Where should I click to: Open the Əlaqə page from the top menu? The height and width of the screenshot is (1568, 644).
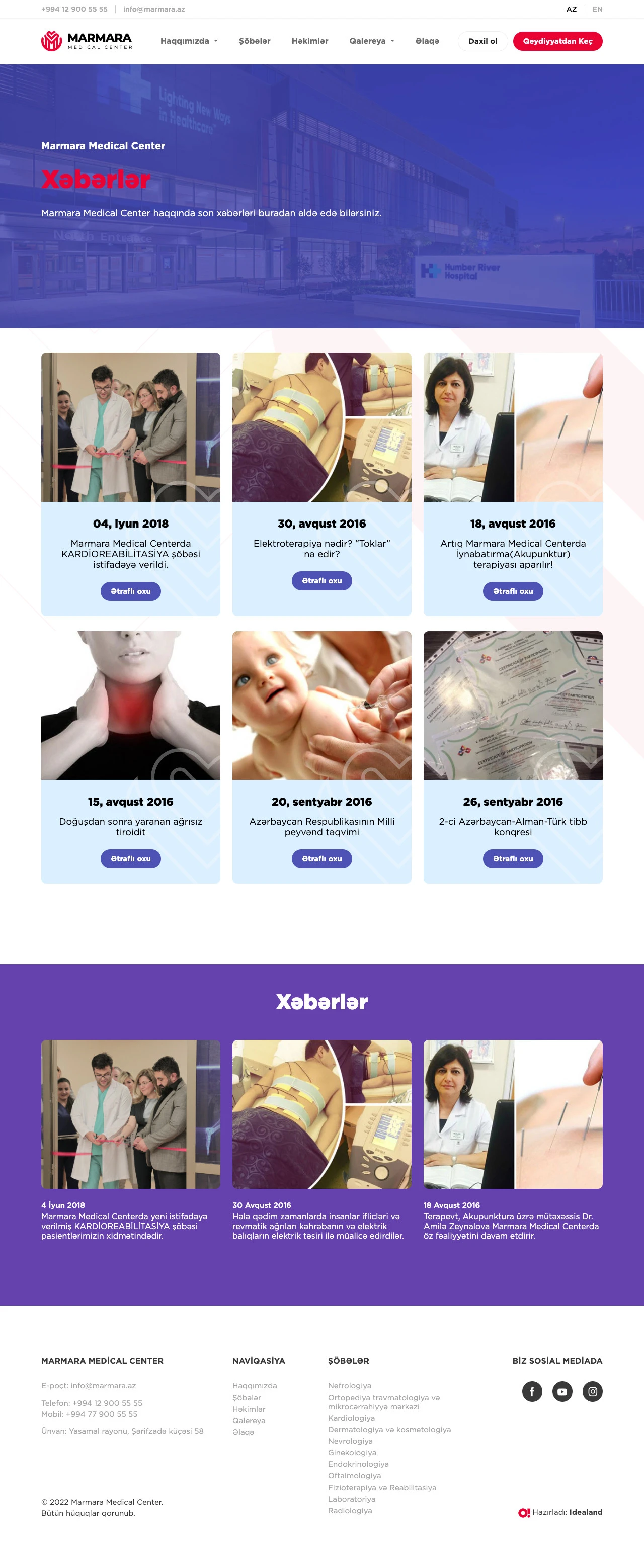[x=427, y=41]
